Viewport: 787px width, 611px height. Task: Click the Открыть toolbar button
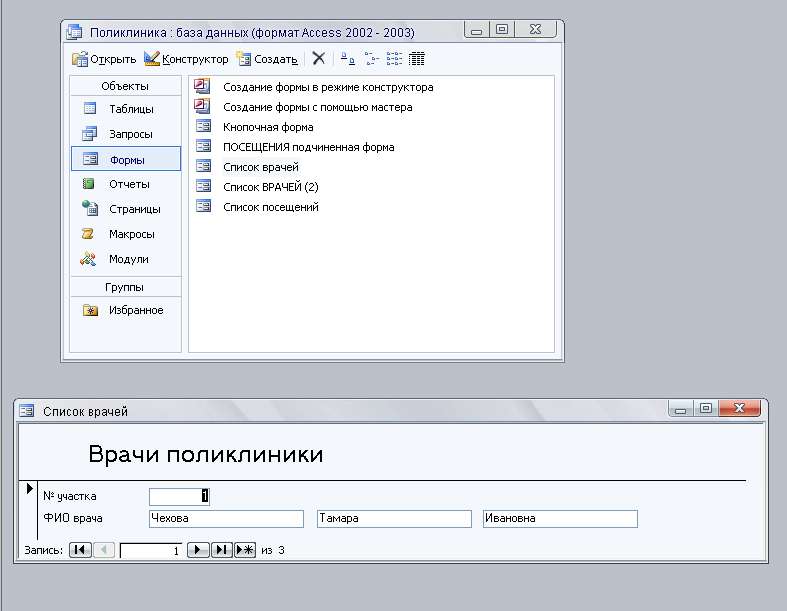tap(104, 59)
